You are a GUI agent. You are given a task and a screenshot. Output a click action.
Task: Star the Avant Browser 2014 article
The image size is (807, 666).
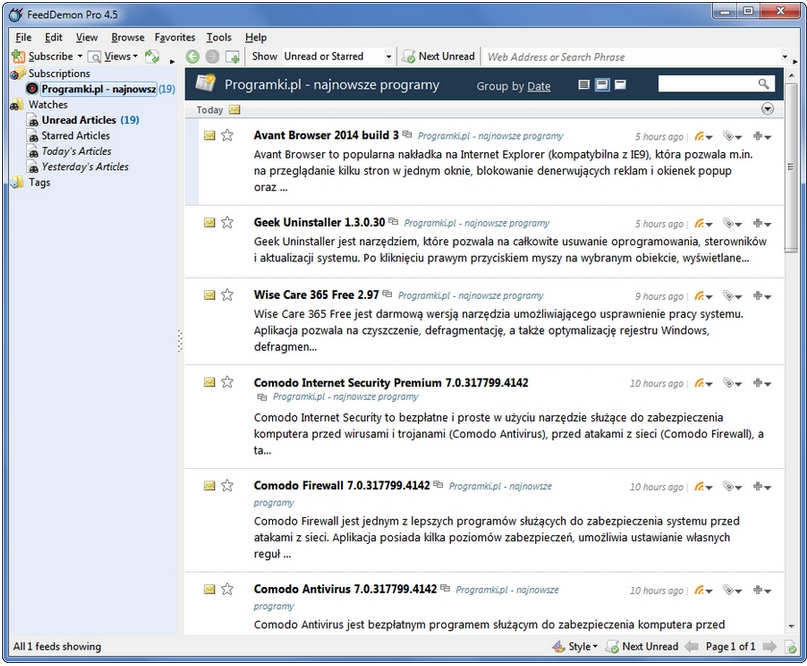(227, 135)
